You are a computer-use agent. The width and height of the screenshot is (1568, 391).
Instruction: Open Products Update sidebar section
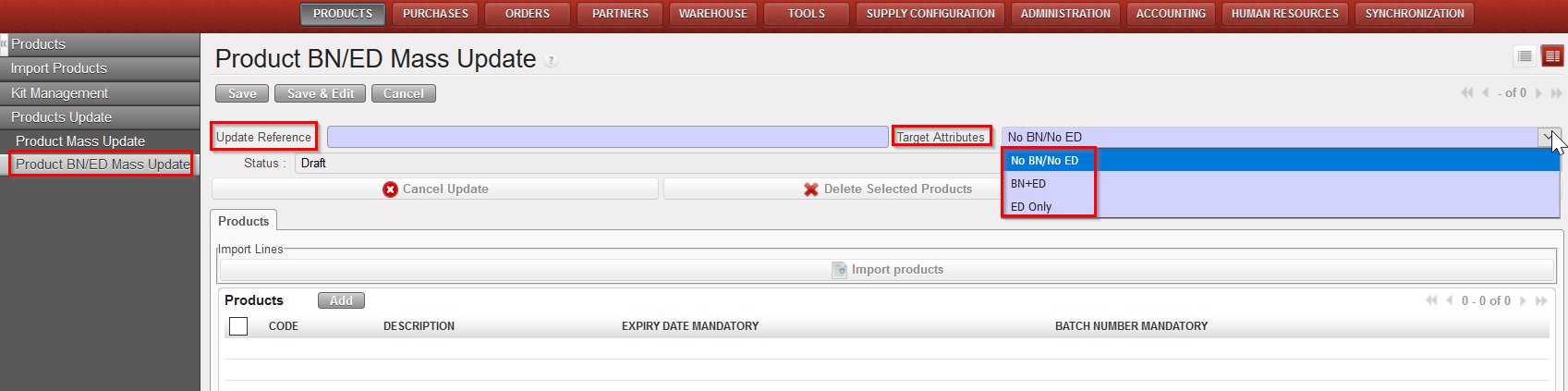[100, 117]
